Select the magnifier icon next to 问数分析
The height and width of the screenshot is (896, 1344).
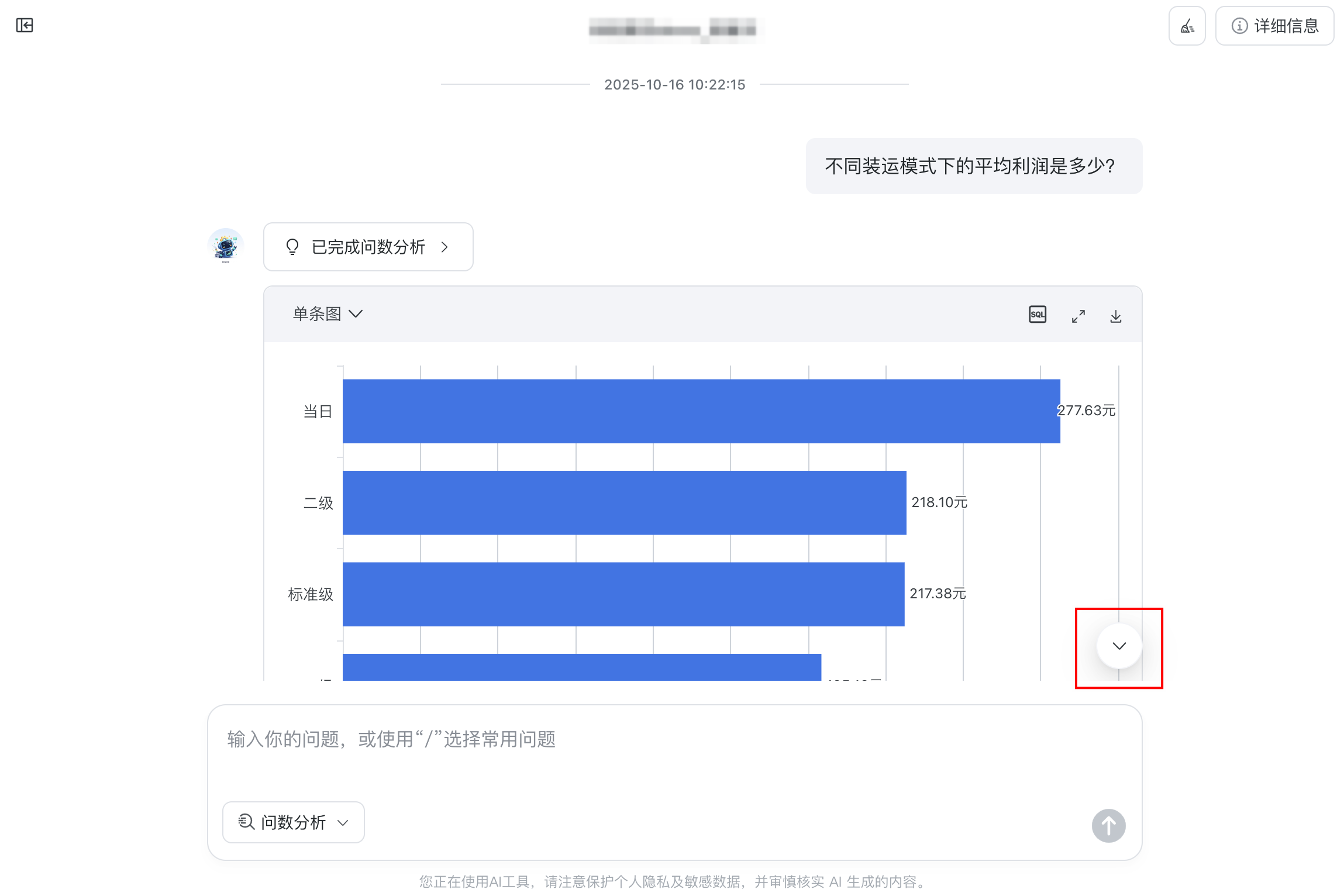(246, 822)
